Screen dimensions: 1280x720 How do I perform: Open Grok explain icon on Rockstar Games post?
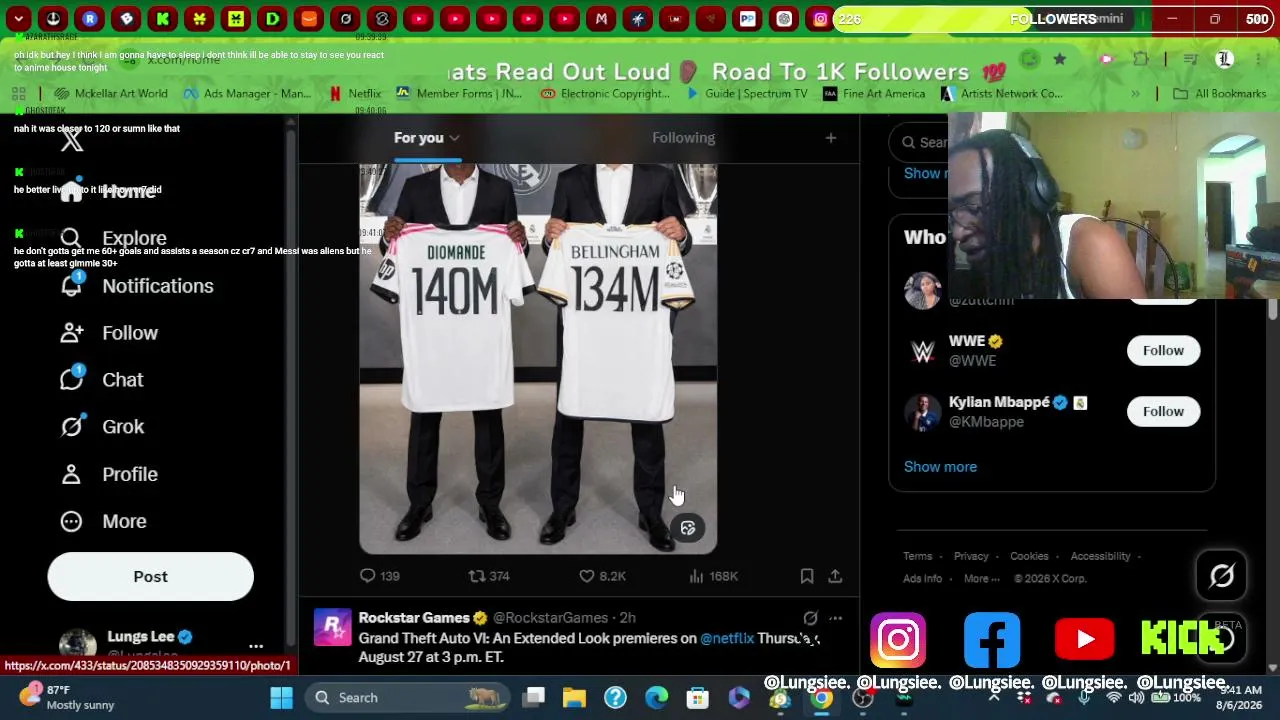[x=810, y=618]
